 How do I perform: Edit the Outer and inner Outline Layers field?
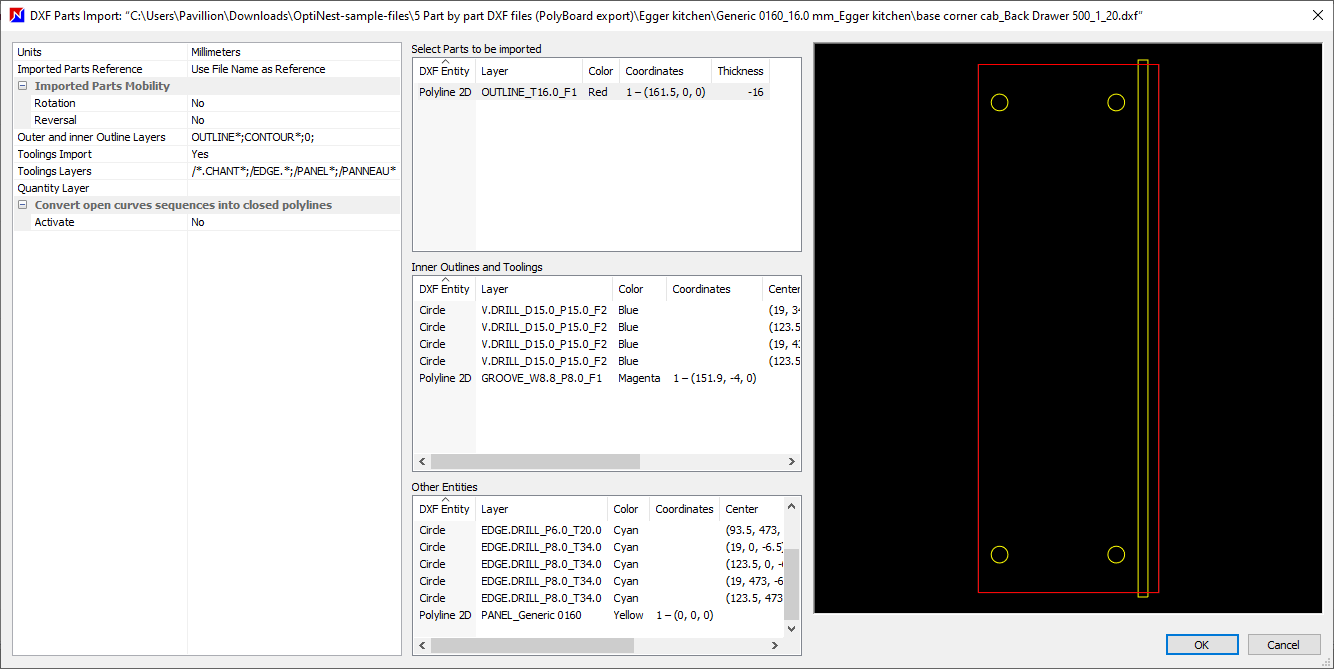294,137
